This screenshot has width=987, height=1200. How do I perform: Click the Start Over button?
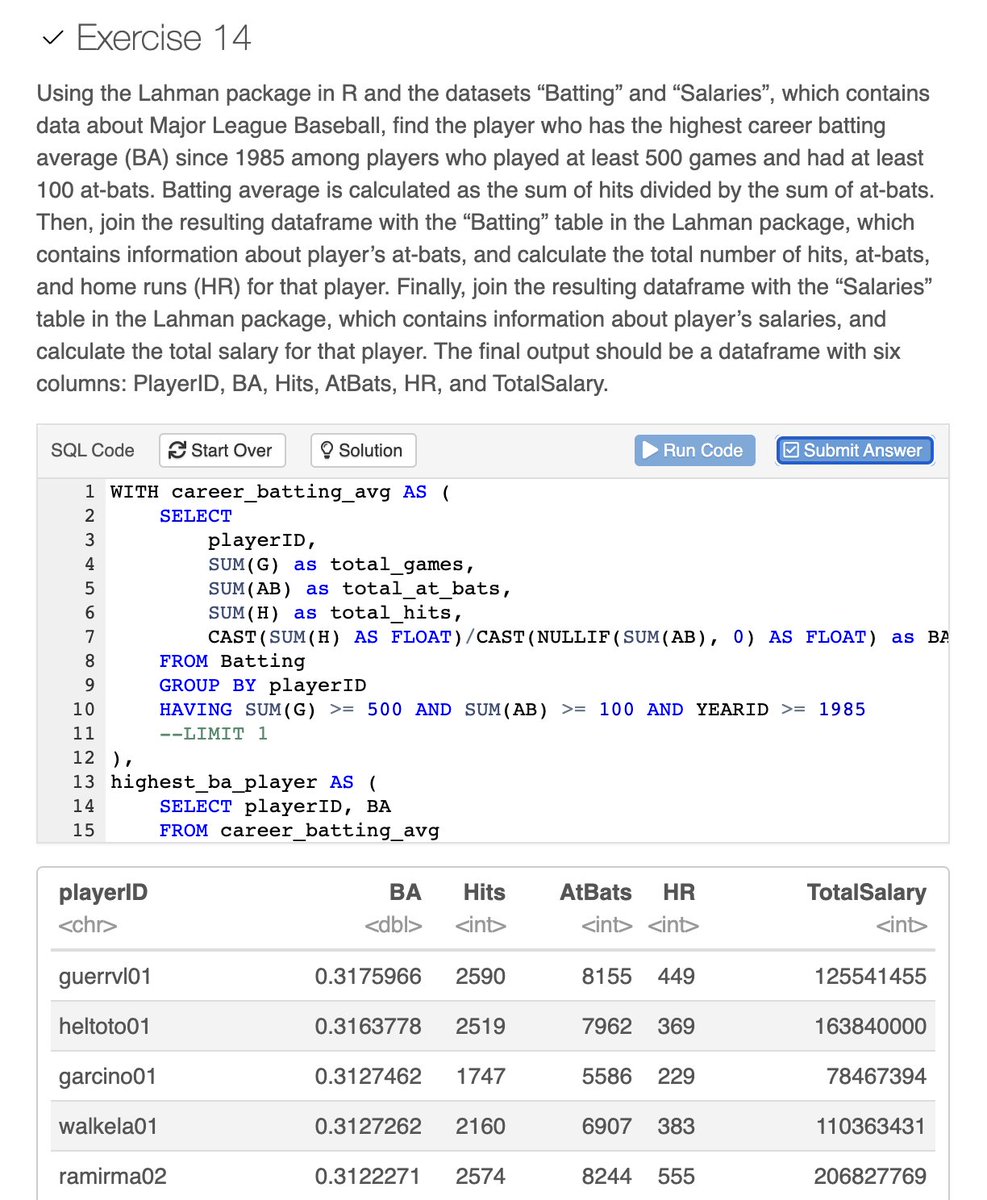[x=222, y=450]
